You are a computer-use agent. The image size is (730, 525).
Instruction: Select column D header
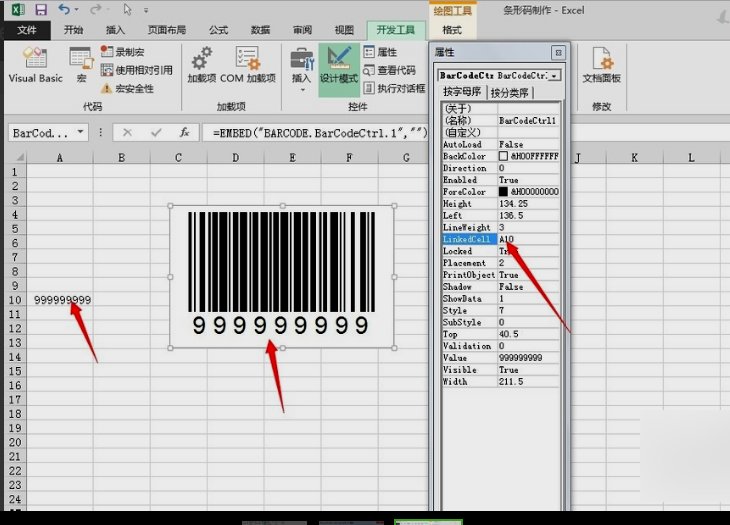[x=236, y=157]
